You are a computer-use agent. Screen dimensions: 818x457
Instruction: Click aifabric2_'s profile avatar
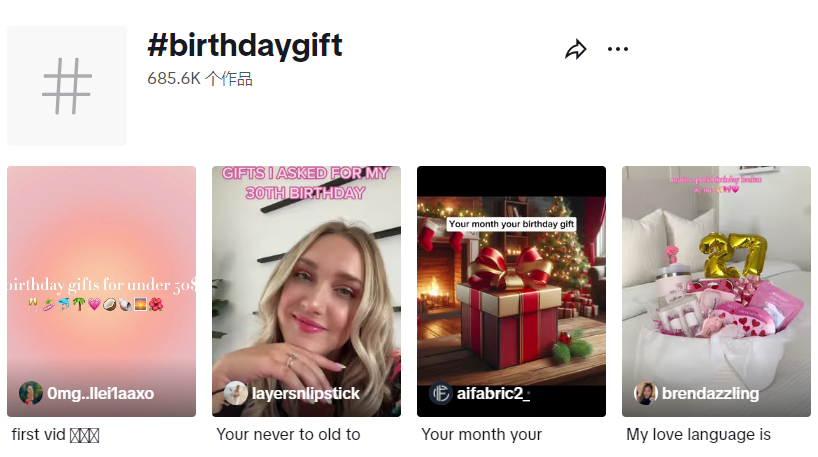pos(441,393)
